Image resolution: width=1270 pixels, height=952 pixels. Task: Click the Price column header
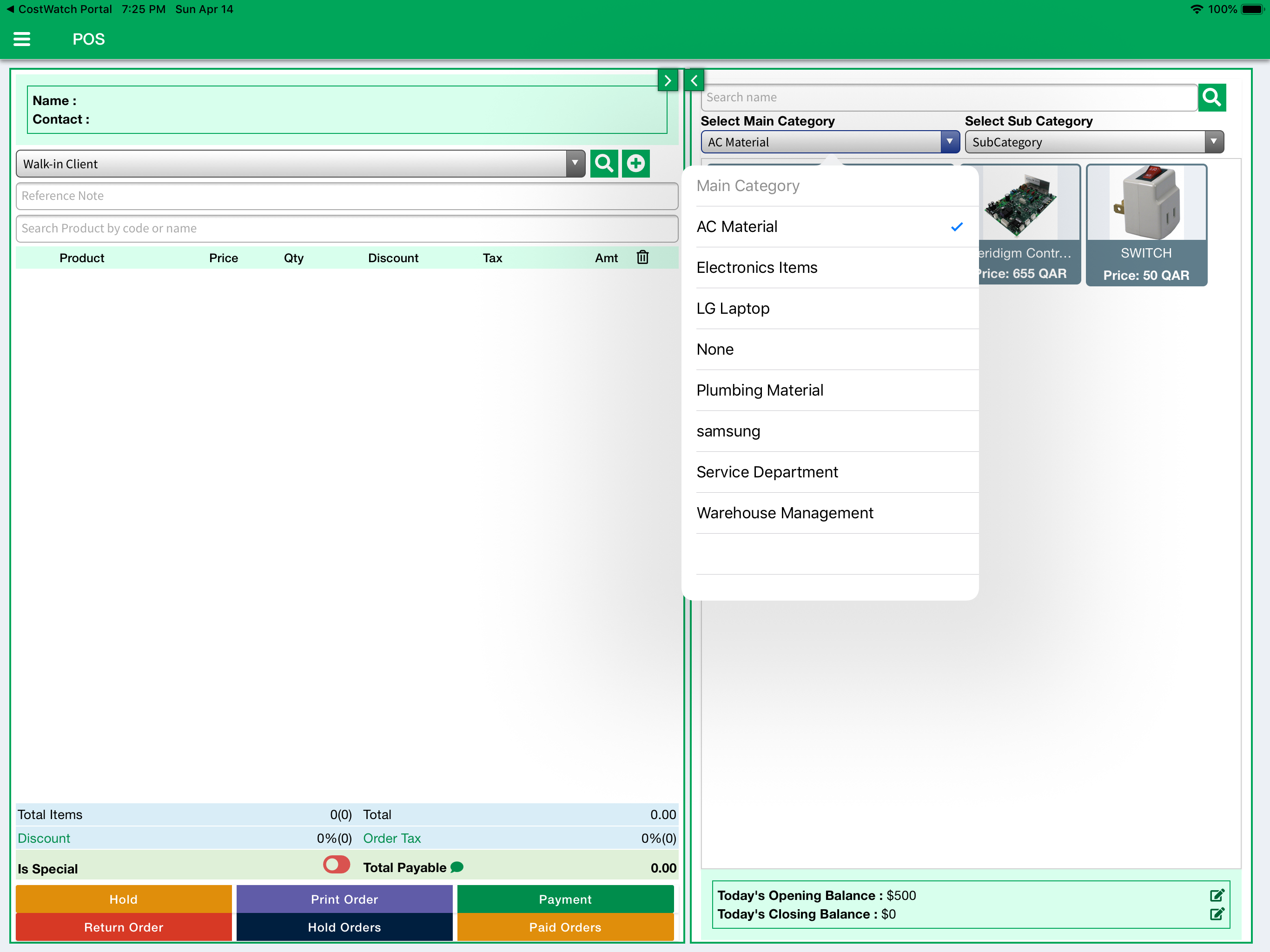click(223, 258)
